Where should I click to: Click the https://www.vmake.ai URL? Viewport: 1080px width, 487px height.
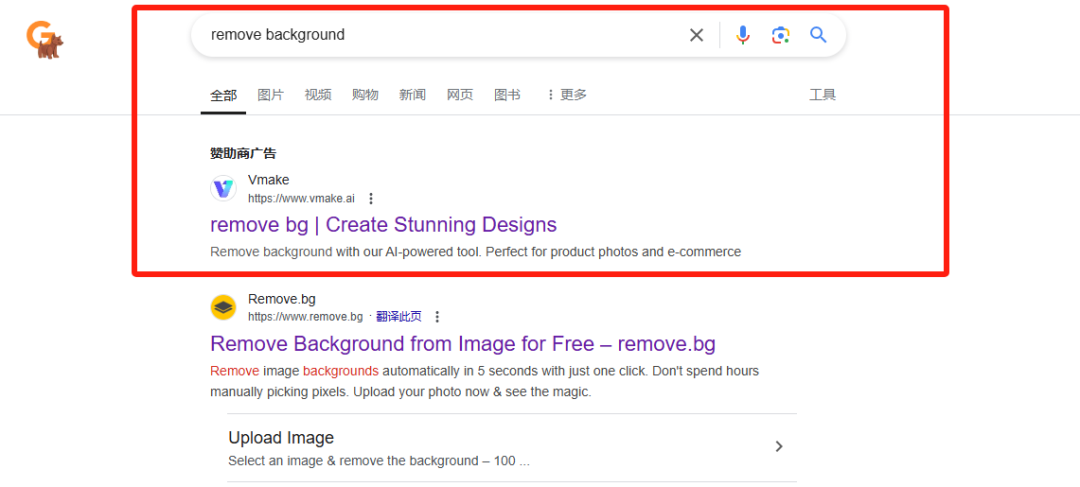(x=301, y=198)
